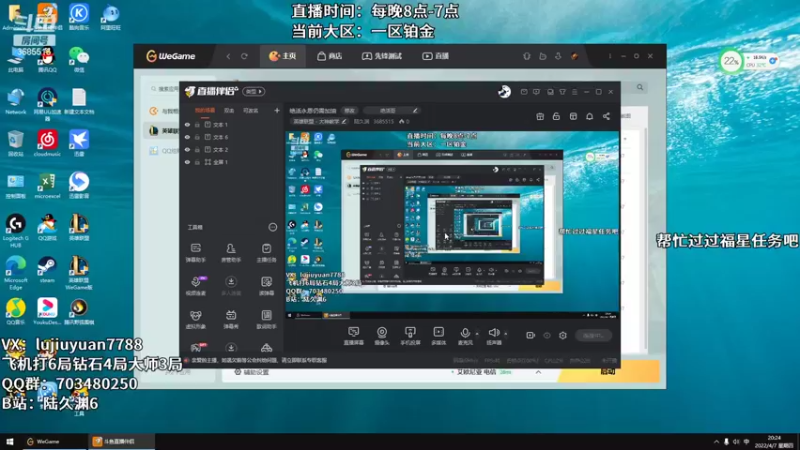This screenshot has width=800, height=450.
Task: Open 主播任务 tool in toolbox
Action: (x=266, y=252)
